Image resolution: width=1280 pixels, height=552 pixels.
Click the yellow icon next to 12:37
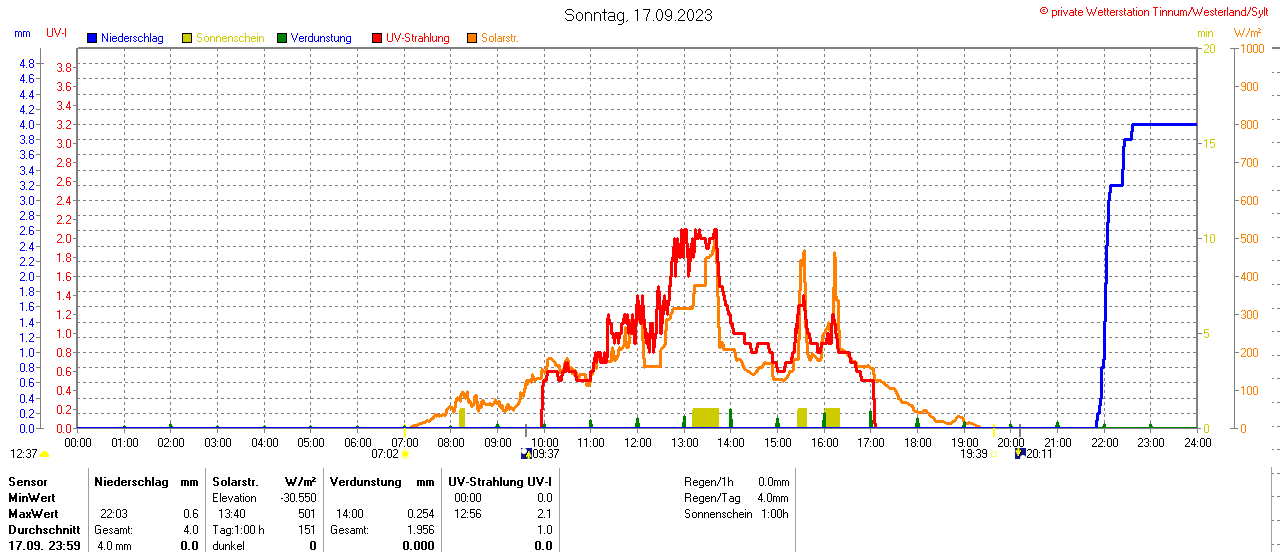click(x=44, y=454)
